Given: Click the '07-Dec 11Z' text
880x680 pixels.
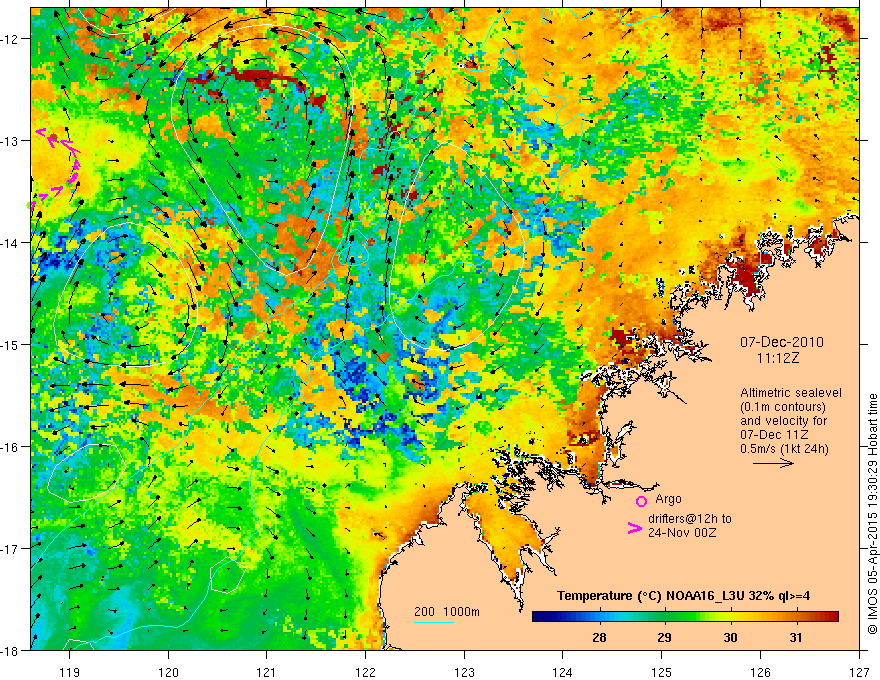Looking at the screenshot, I should [774, 435].
